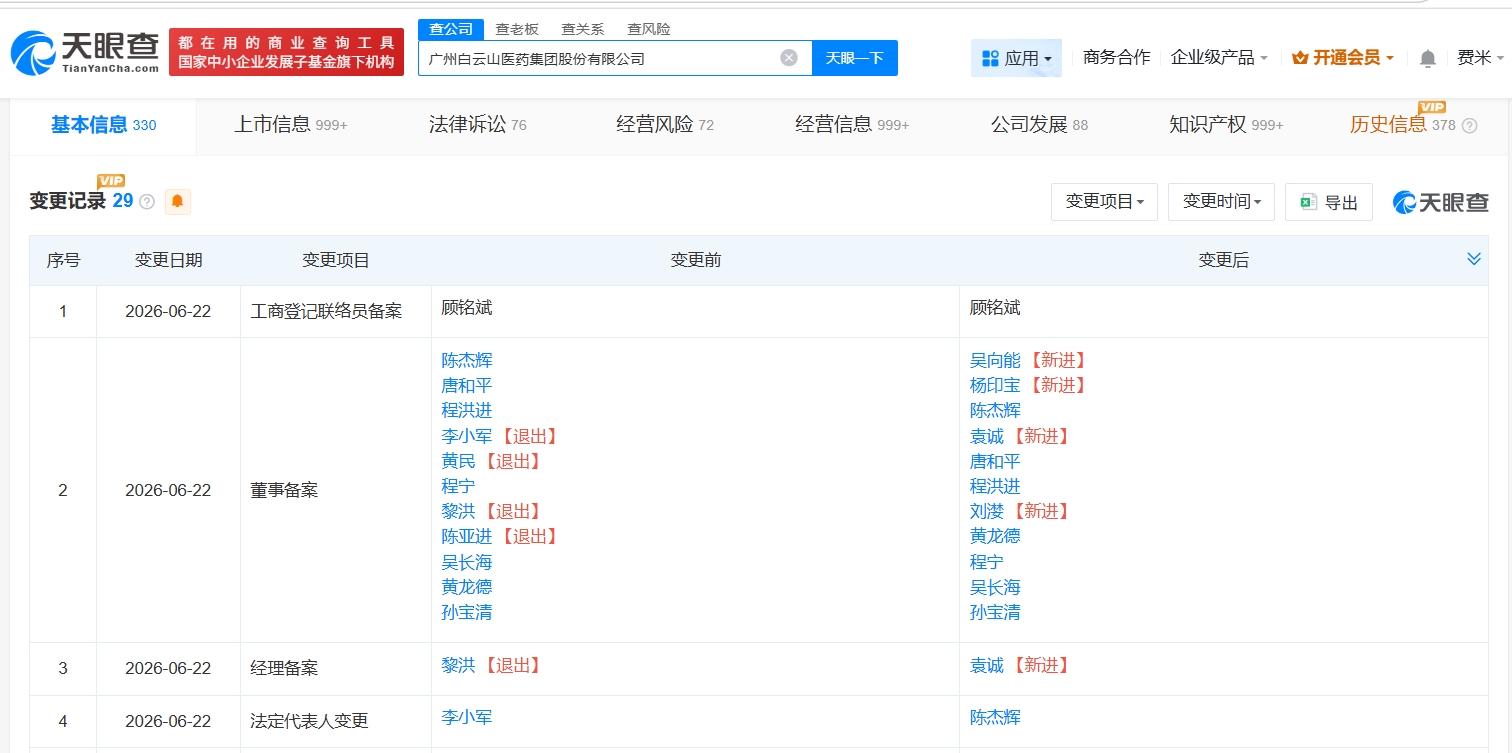Image resolution: width=1512 pixels, height=753 pixels.
Task: Click the 天眼一下 search button
Action: (855, 58)
